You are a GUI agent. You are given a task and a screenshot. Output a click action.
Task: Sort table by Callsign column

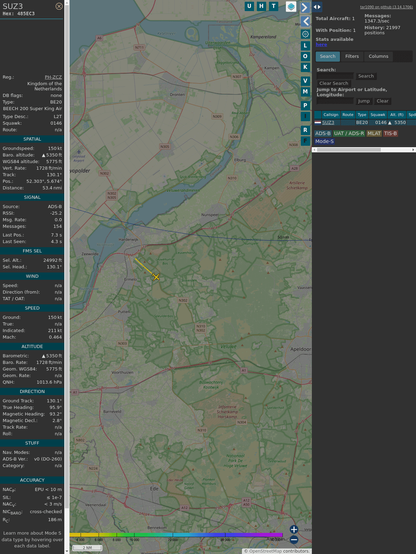[x=330, y=115]
